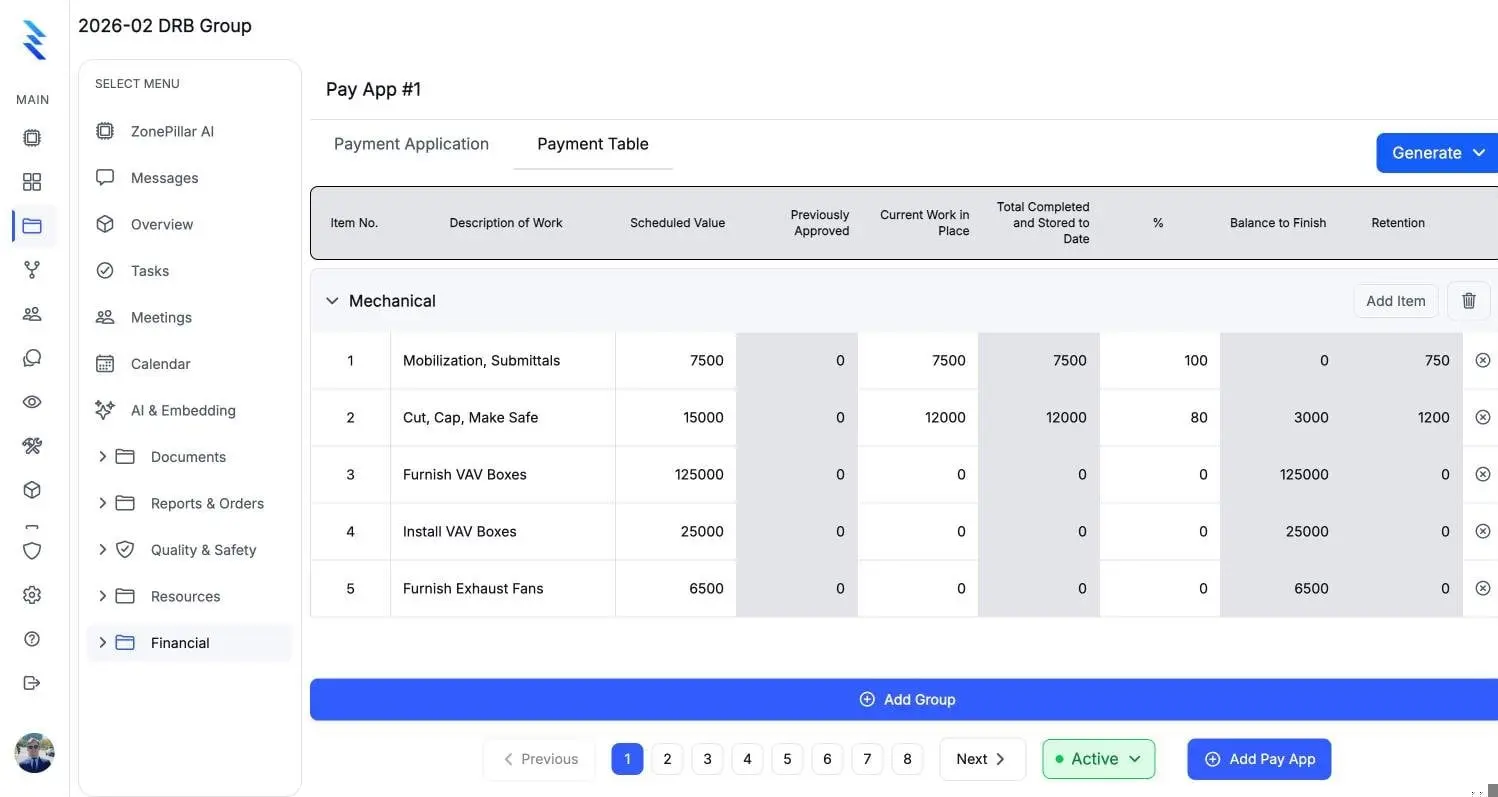The height and width of the screenshot is (797, 1498).
Task: Click the ZonePillar logo icon
Action: click(34, 41)
